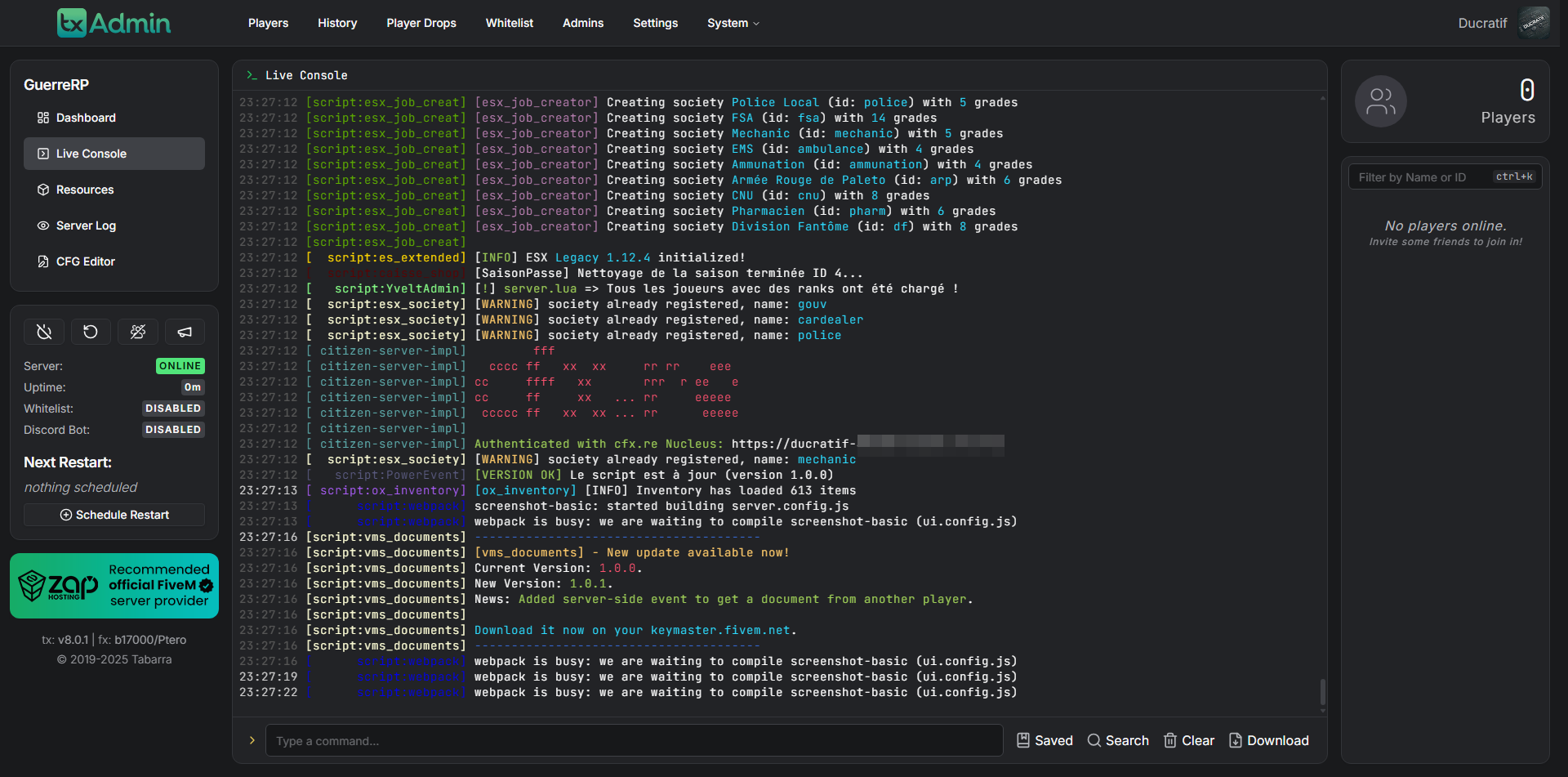
Task: Click the Clear console trash button
Action: (x=1189, y=740)
